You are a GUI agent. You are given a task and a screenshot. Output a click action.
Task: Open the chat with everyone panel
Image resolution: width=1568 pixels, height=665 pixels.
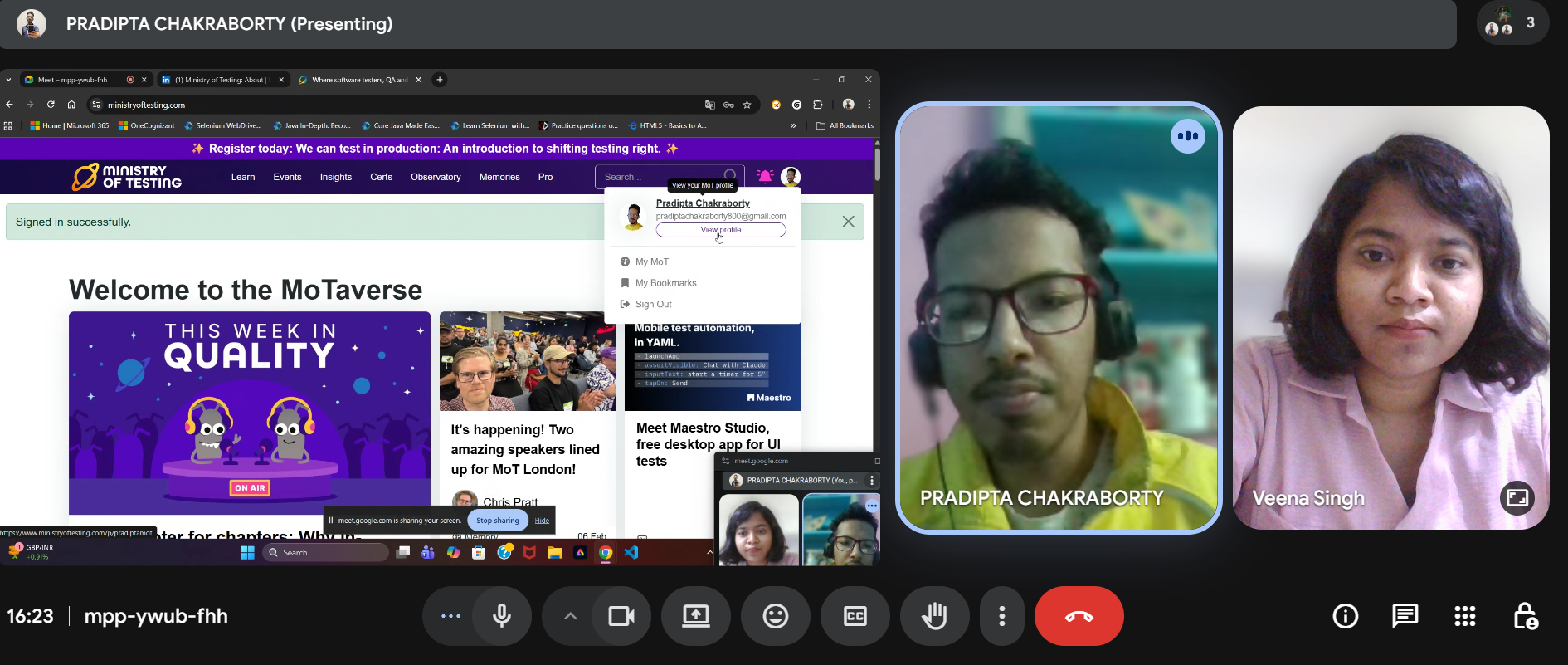(1405, 616)
